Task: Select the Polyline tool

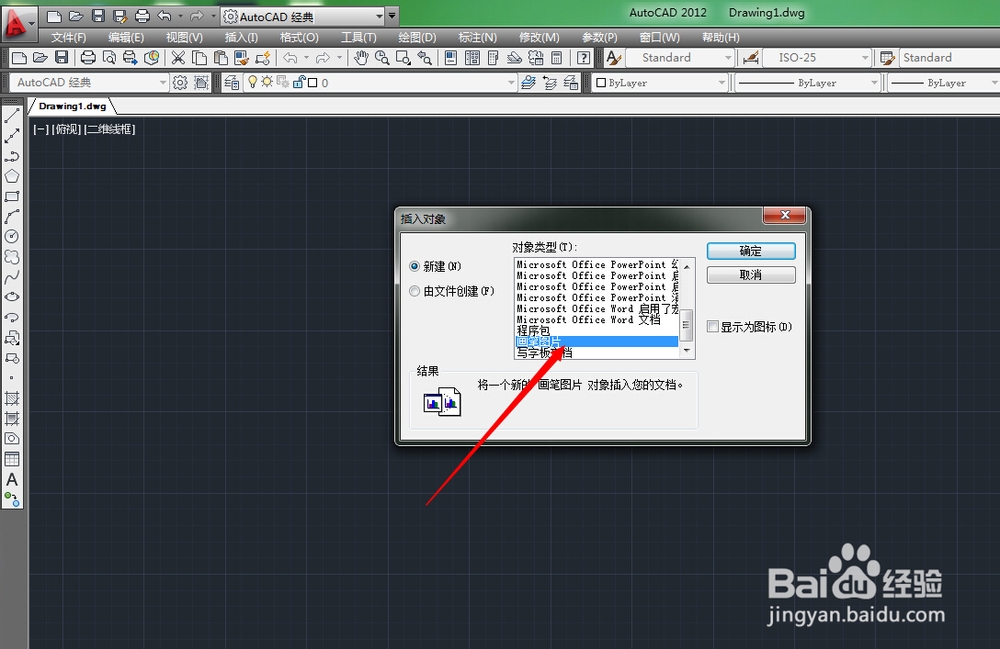Action: (x=11, y=156)
